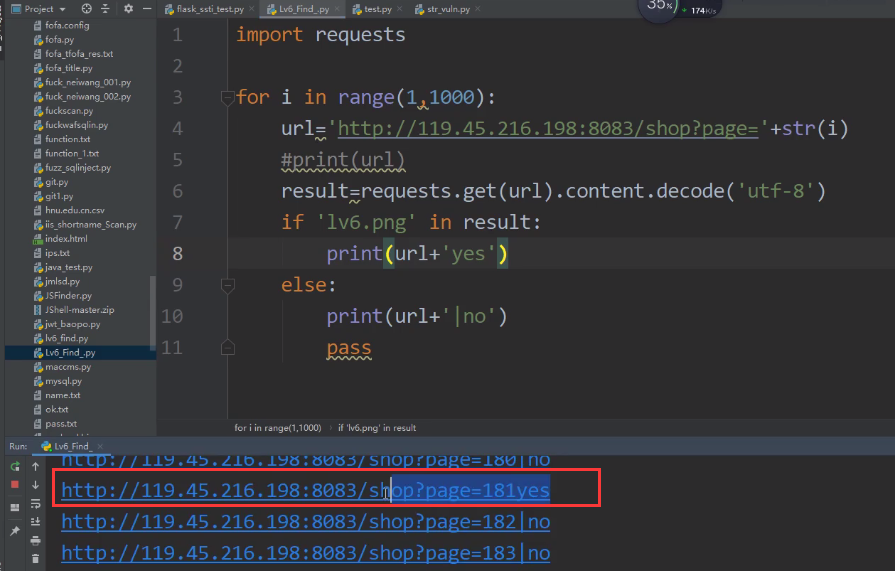Viewport: 895px width, 571px height.
Task: Stop the running Lv6_Find_ script
Action: pyautogui.click(x=15, y=485)
